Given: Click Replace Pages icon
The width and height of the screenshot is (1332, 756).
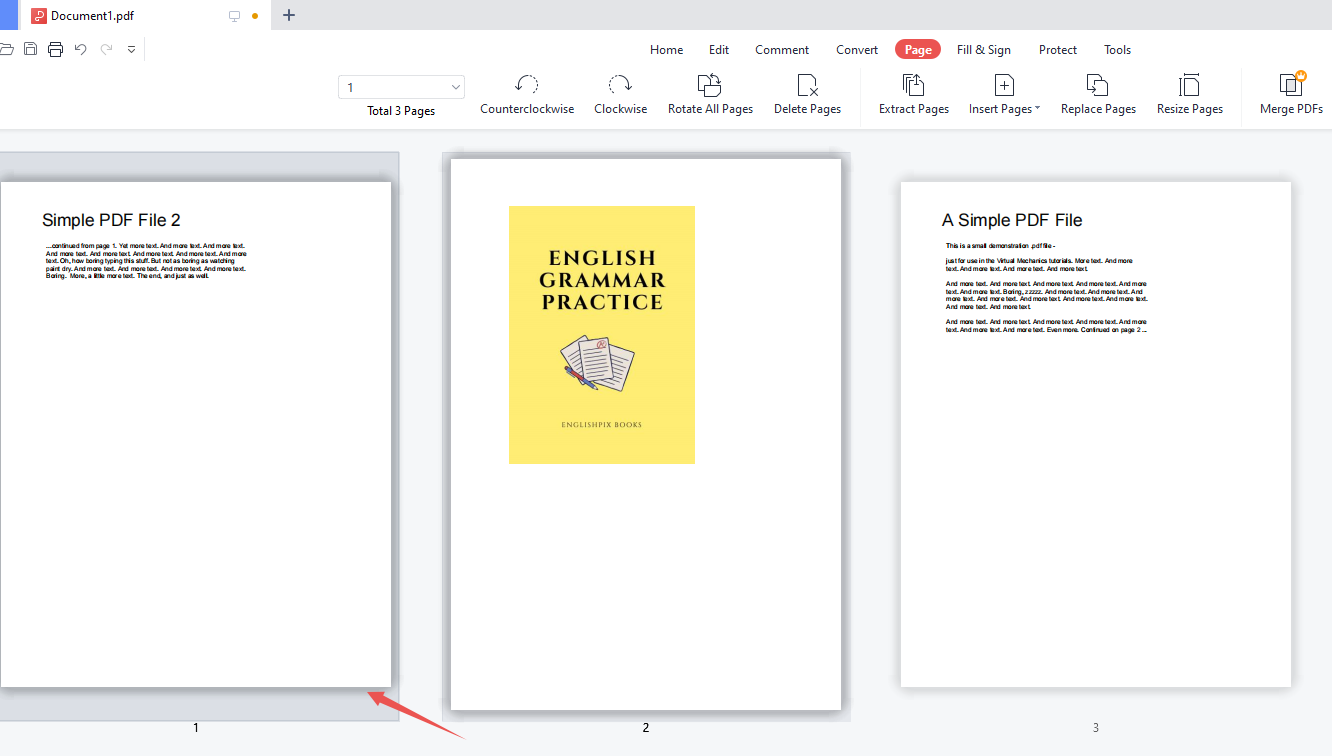Looking at the screenshot, I should pyautogui.click(x=1098, y=86).
